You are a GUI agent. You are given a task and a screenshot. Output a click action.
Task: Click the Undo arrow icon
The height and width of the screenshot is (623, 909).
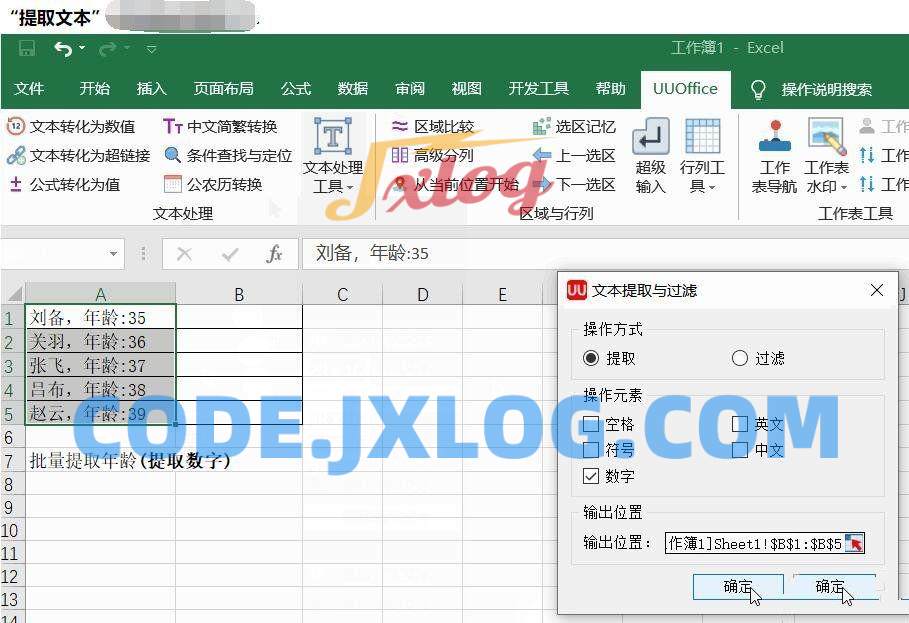click(x=63, y=48)
